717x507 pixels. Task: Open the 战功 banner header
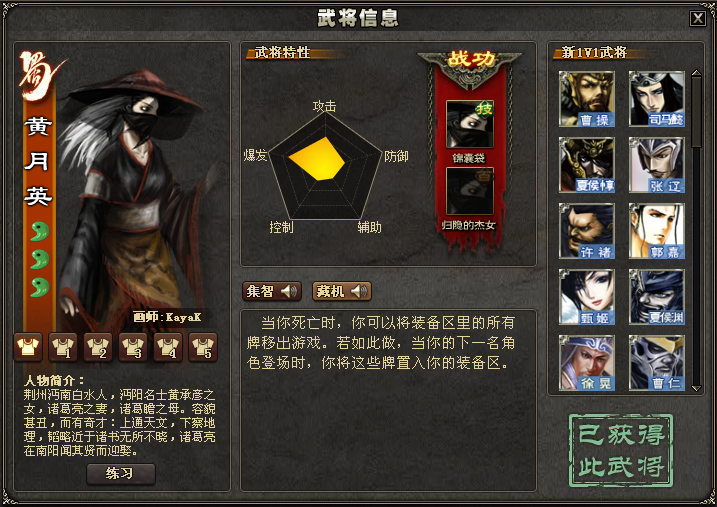[470, 59]
